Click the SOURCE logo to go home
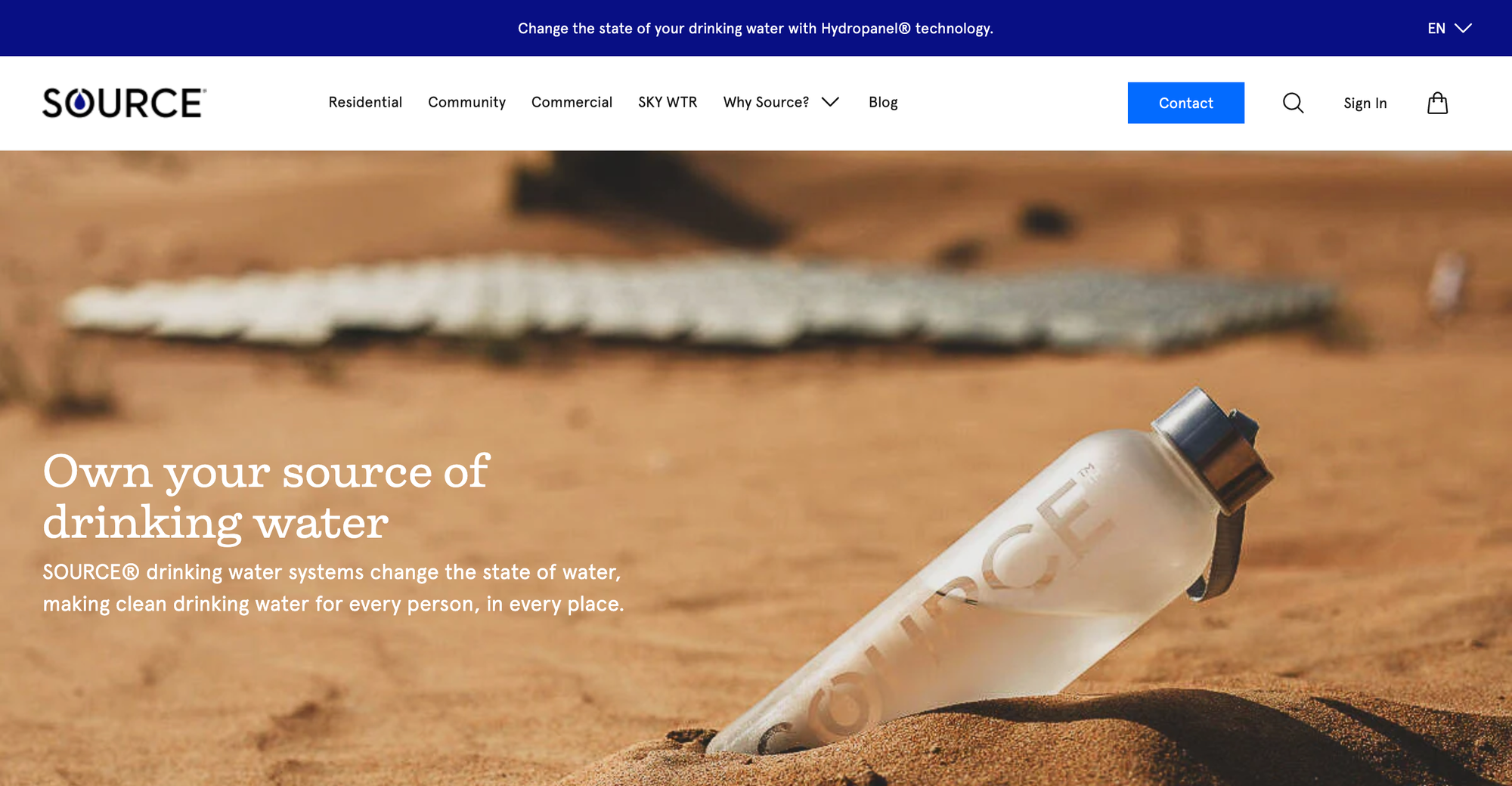The image size is (1512, 786). [x=124, y=103]
